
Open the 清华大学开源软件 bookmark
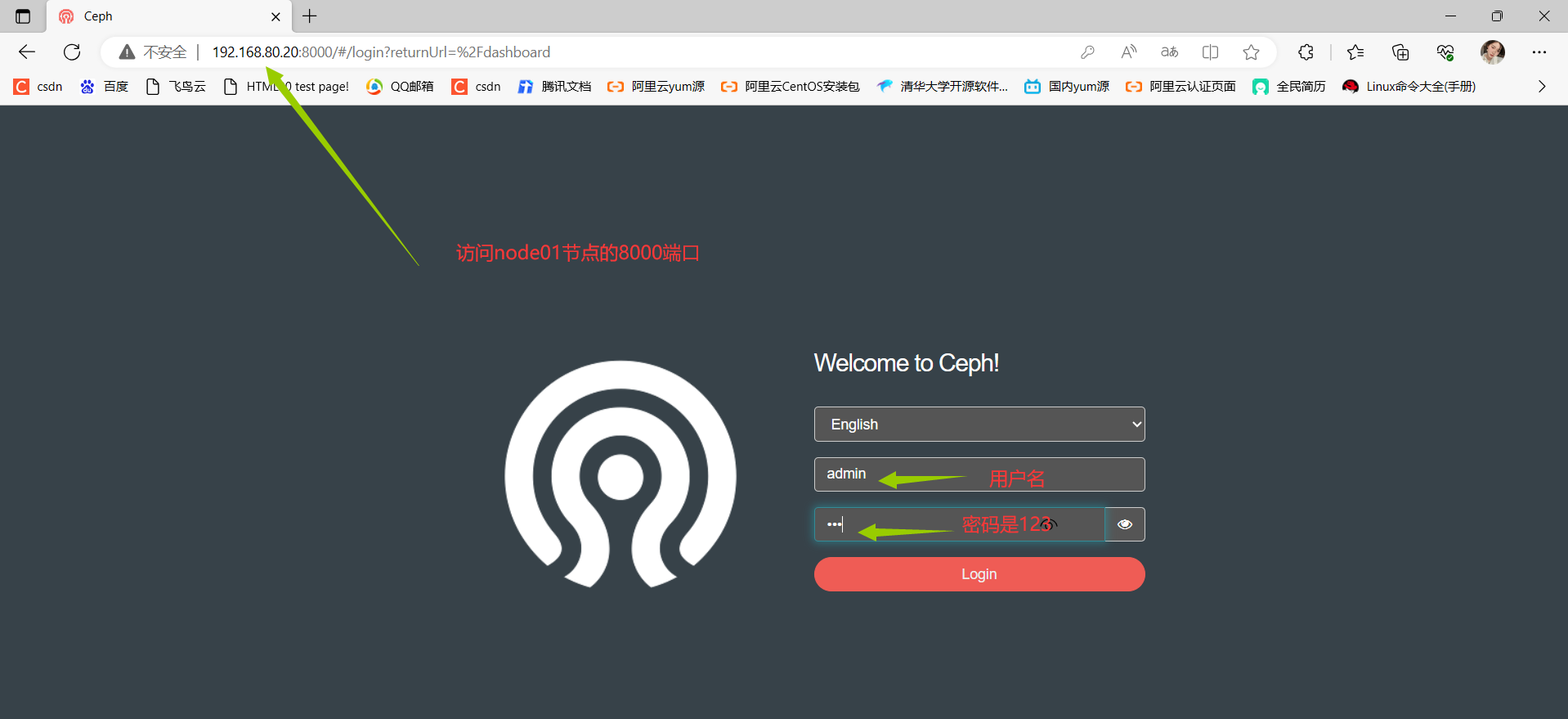942,87
